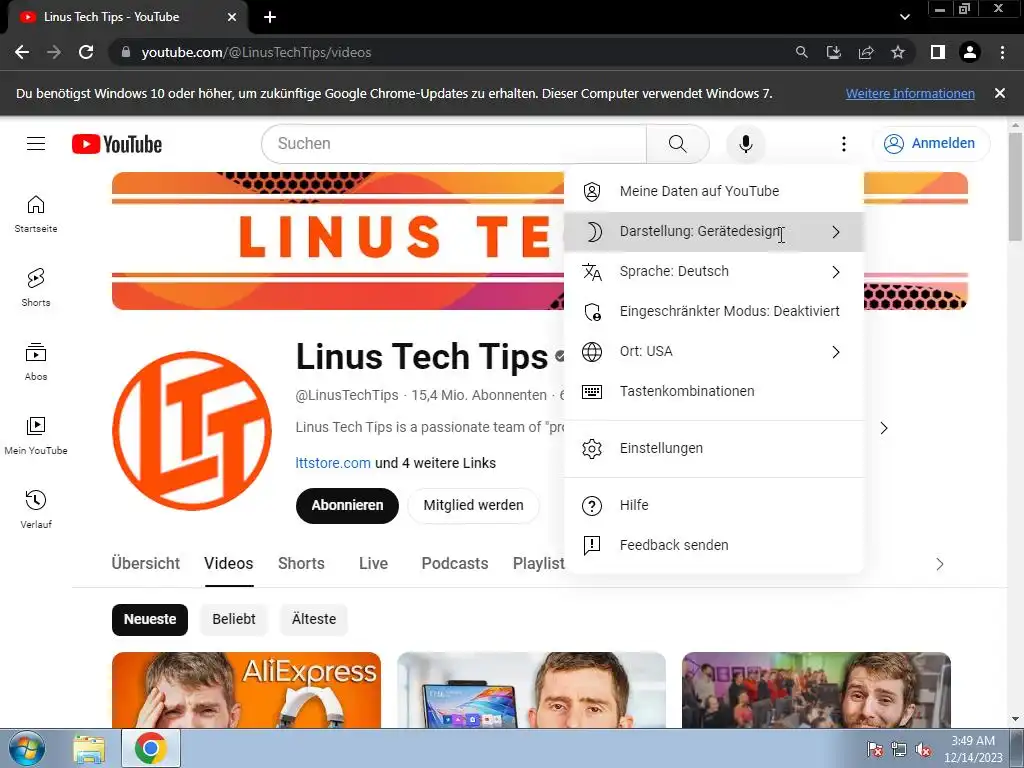This screenshot has width=1024, height=768.
Task: Click the install app icon in address bar
Action: (833, 52)
